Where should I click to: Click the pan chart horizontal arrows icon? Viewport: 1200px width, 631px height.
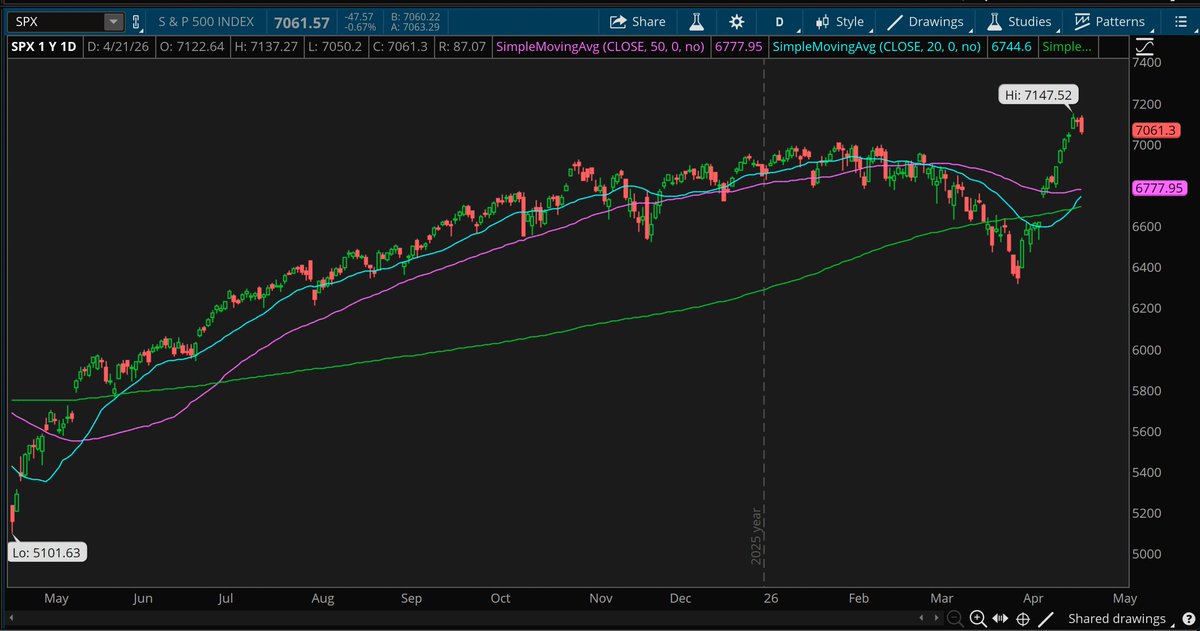tap(1001, 619)
